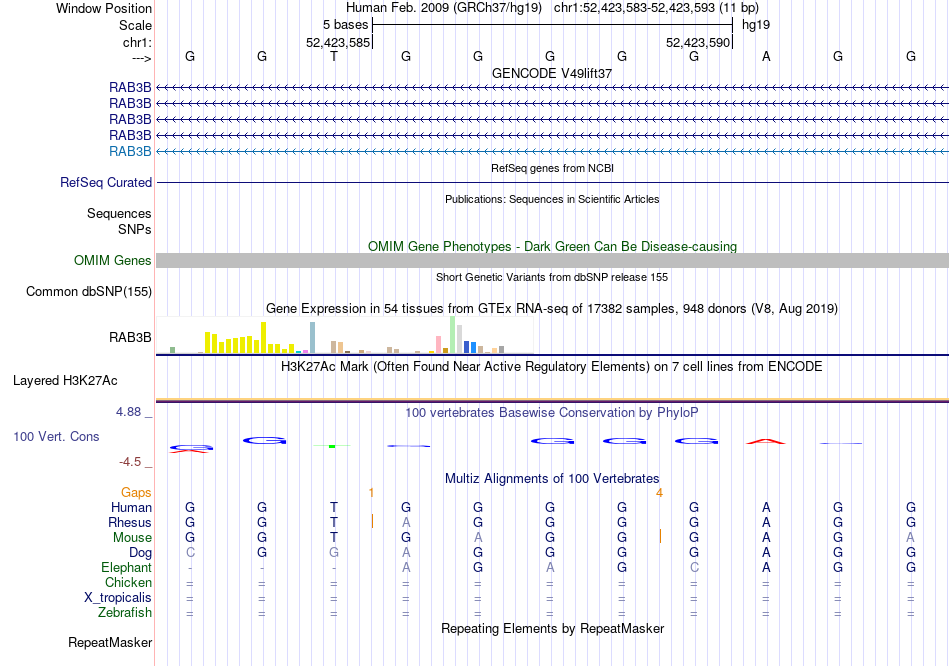
Task: Click the -4.5 lower conservation scale value
Action: [x=130, y=462]
